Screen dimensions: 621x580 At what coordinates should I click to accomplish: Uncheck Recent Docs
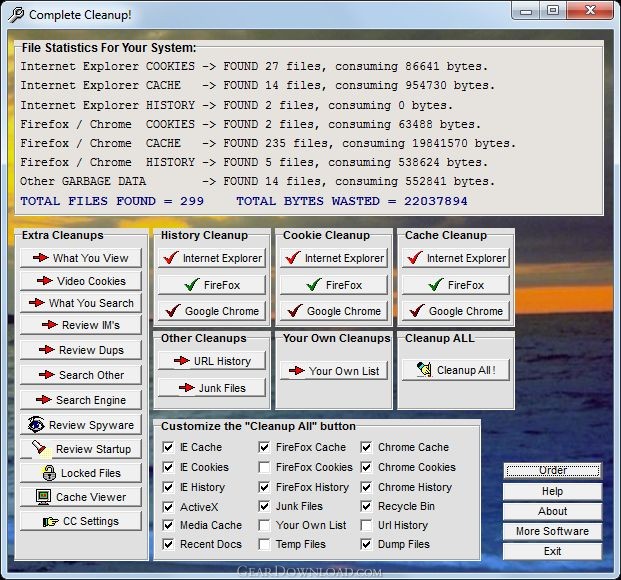pyautogui.click(x=168, y=544)
